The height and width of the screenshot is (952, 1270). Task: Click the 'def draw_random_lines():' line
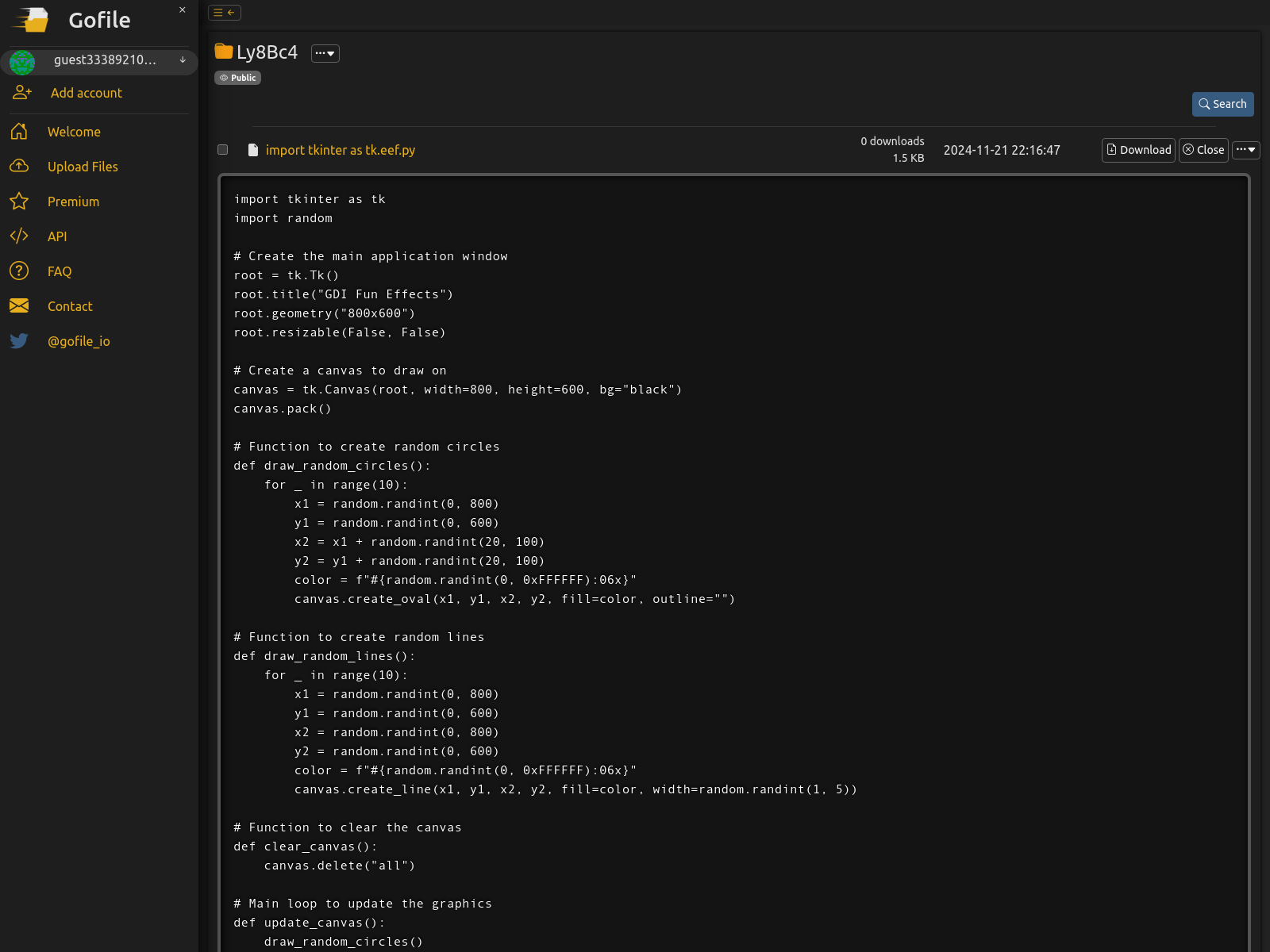pos(325,656)
